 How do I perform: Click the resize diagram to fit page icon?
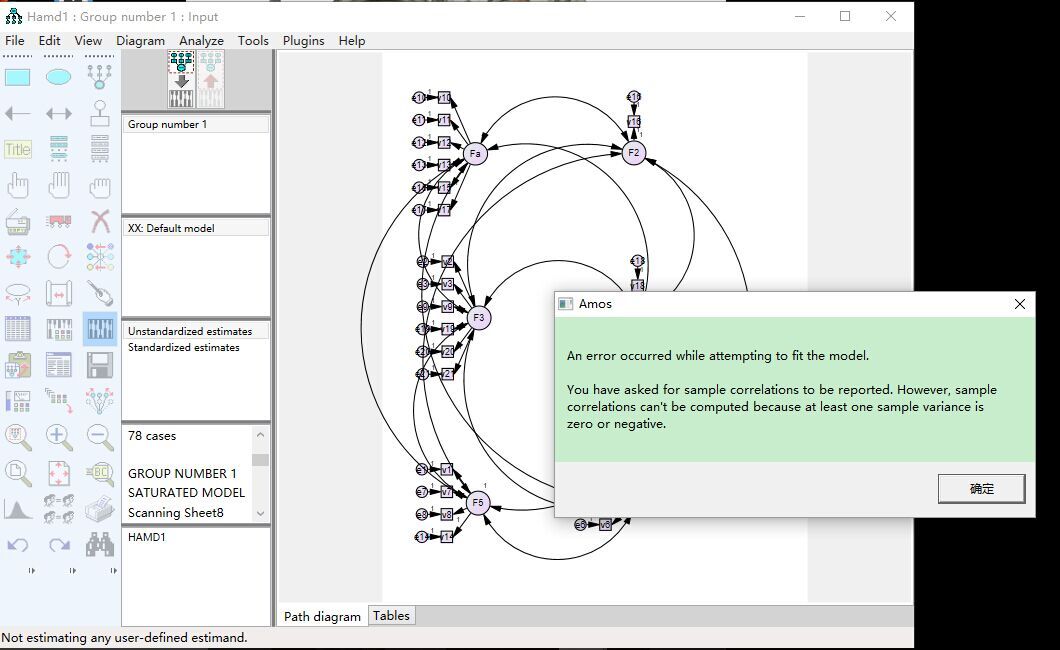(59, 473)
